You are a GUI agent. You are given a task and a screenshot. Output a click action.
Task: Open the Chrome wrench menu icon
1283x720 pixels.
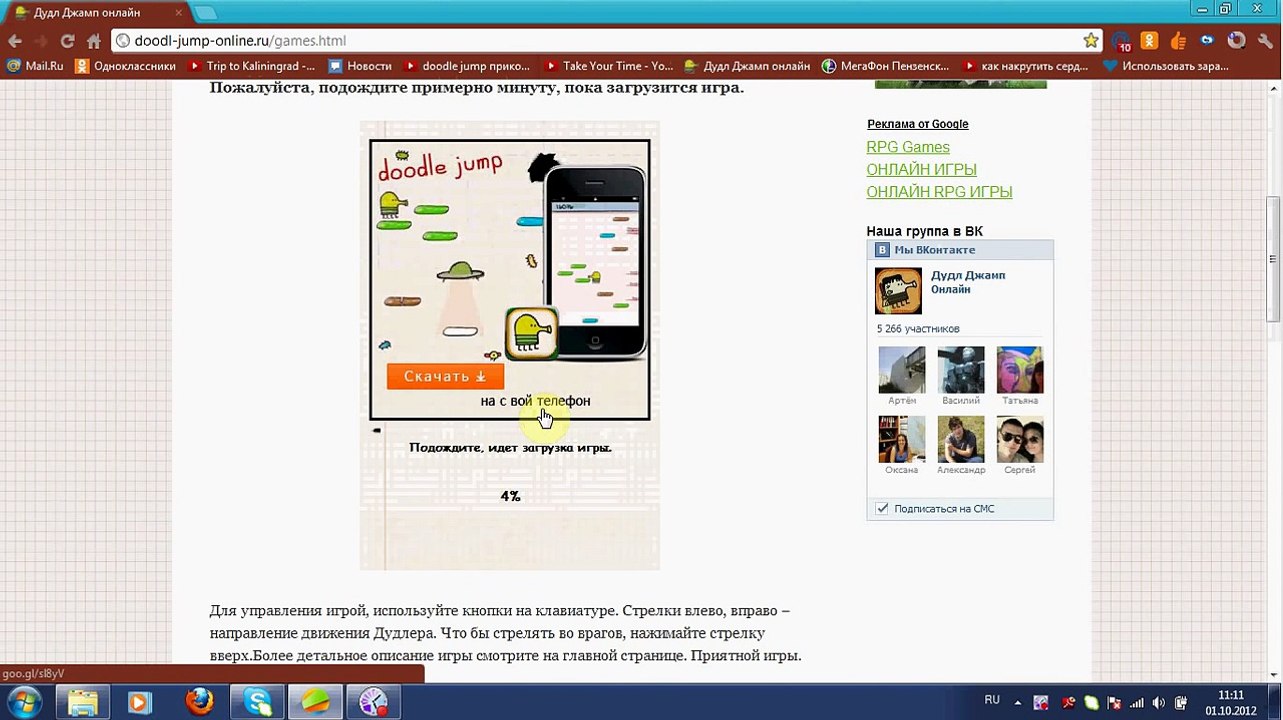pyautogui.click(x=1265, y=41)
